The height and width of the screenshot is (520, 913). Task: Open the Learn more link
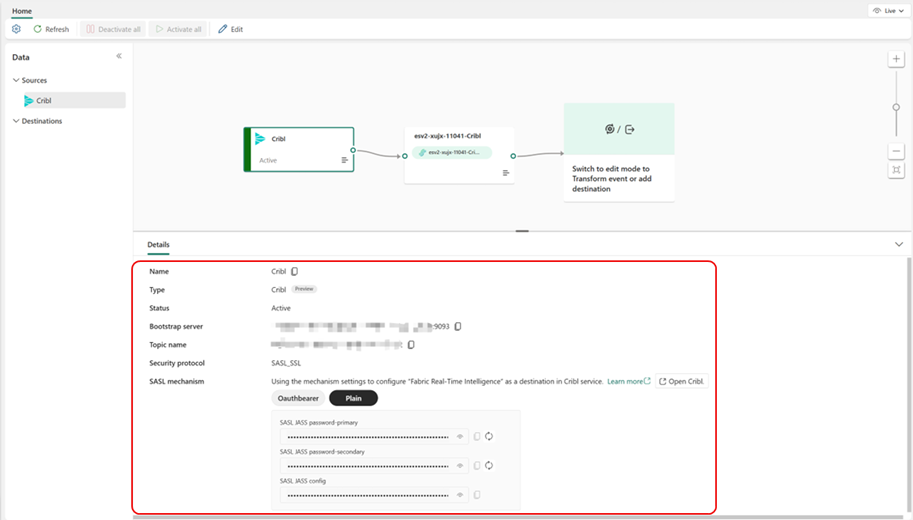tap(628, 381)
